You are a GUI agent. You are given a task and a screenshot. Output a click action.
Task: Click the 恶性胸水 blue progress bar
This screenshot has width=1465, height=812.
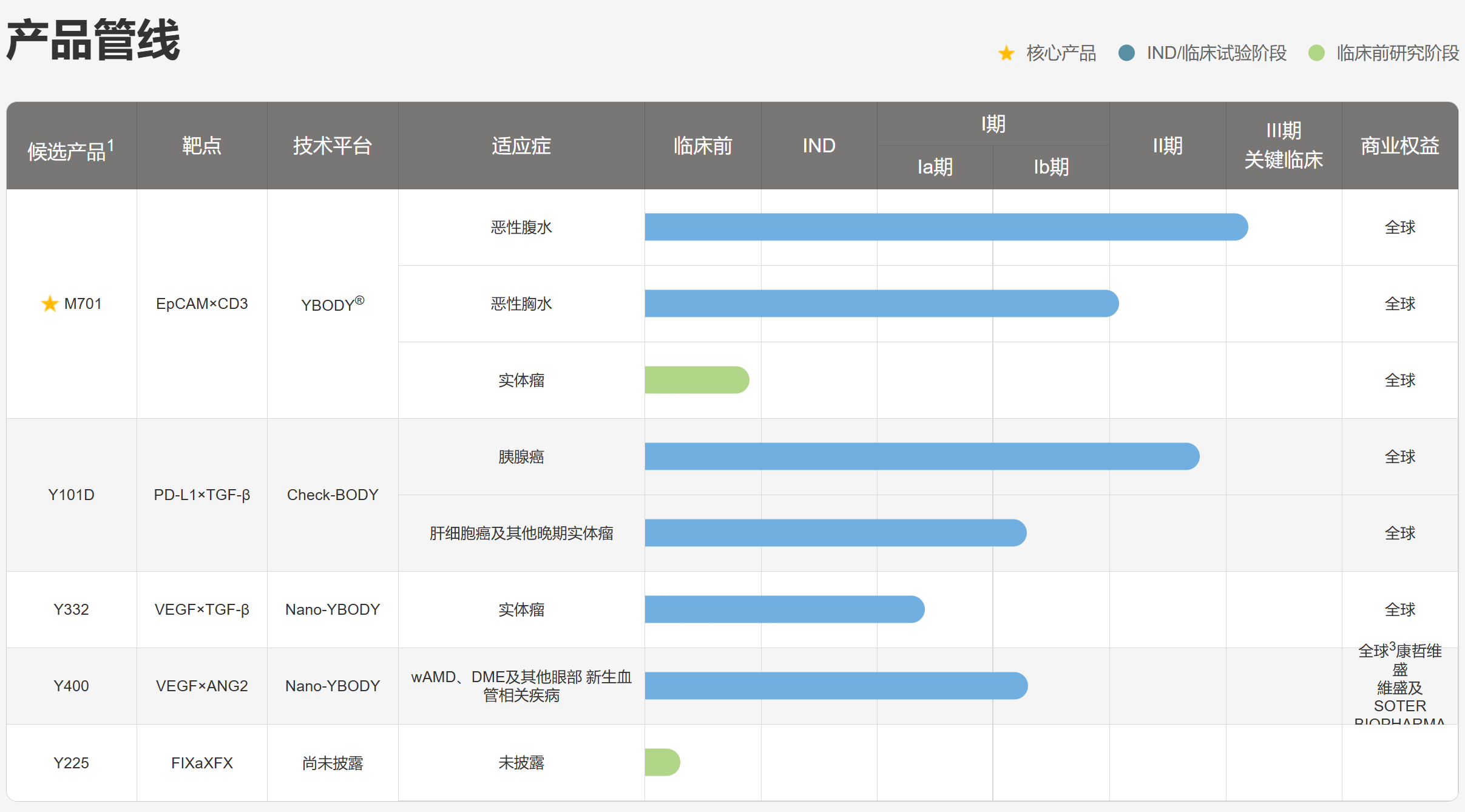point(882,303)
